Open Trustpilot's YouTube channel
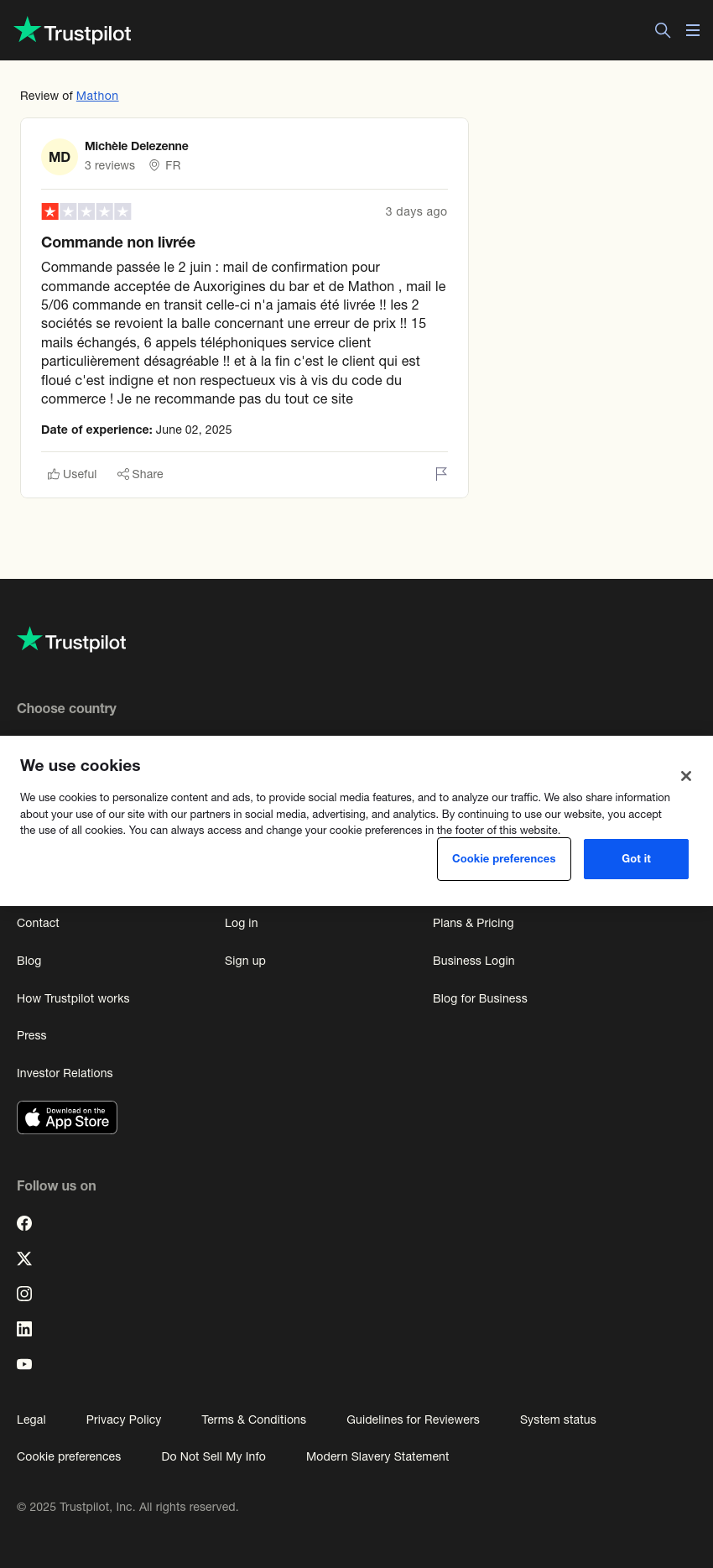The image size is (713, 1568). point(24,1364)
